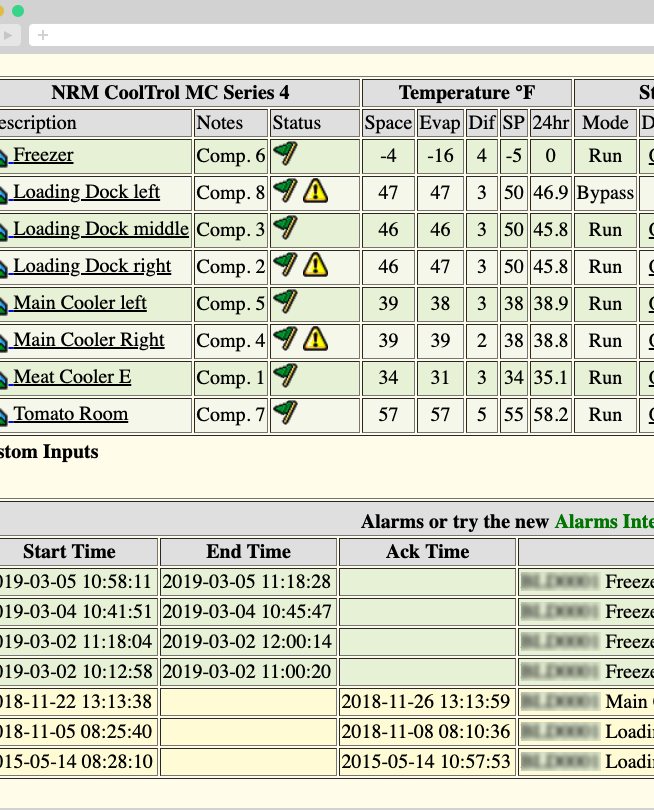The height and width of the screenshot is (810, 654).
Task: Click the Ack Time column header
Action: [x=428, y=552]
